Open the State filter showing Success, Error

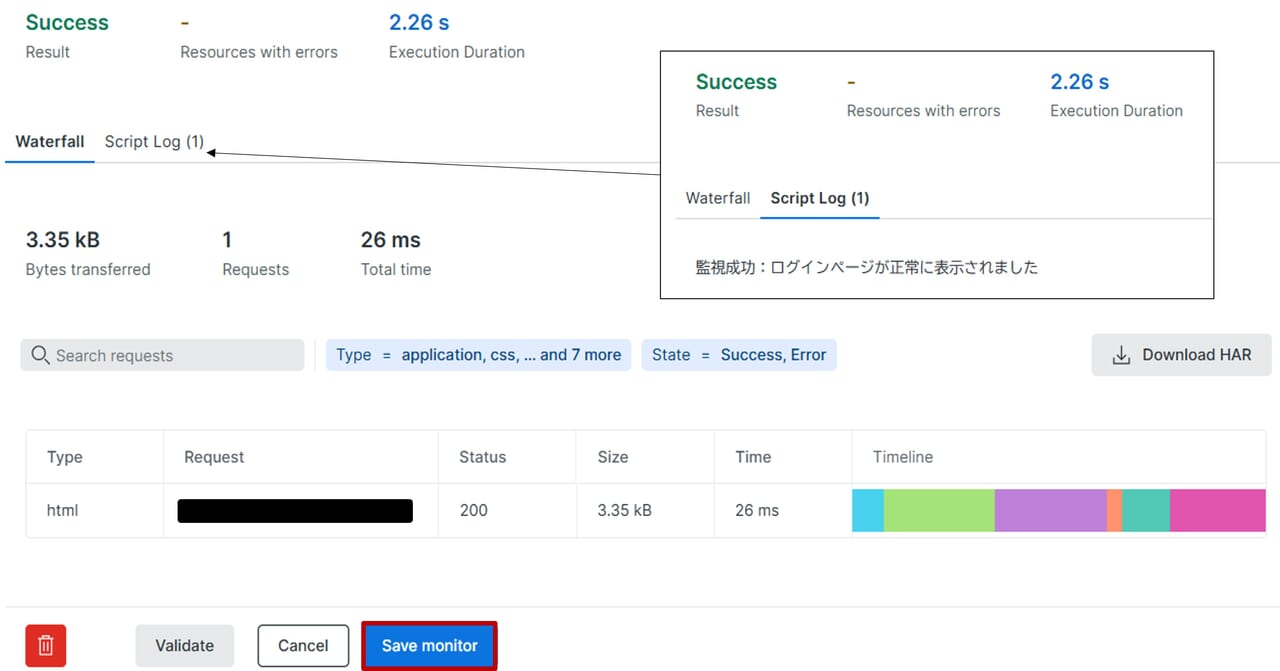click(x=739, y=355)
